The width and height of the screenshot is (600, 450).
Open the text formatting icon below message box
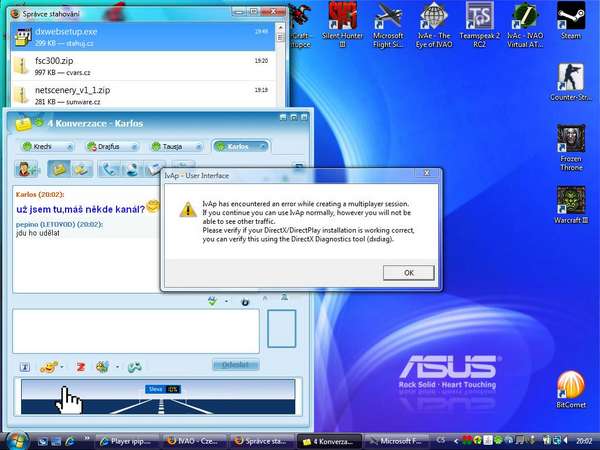point(25,367)
